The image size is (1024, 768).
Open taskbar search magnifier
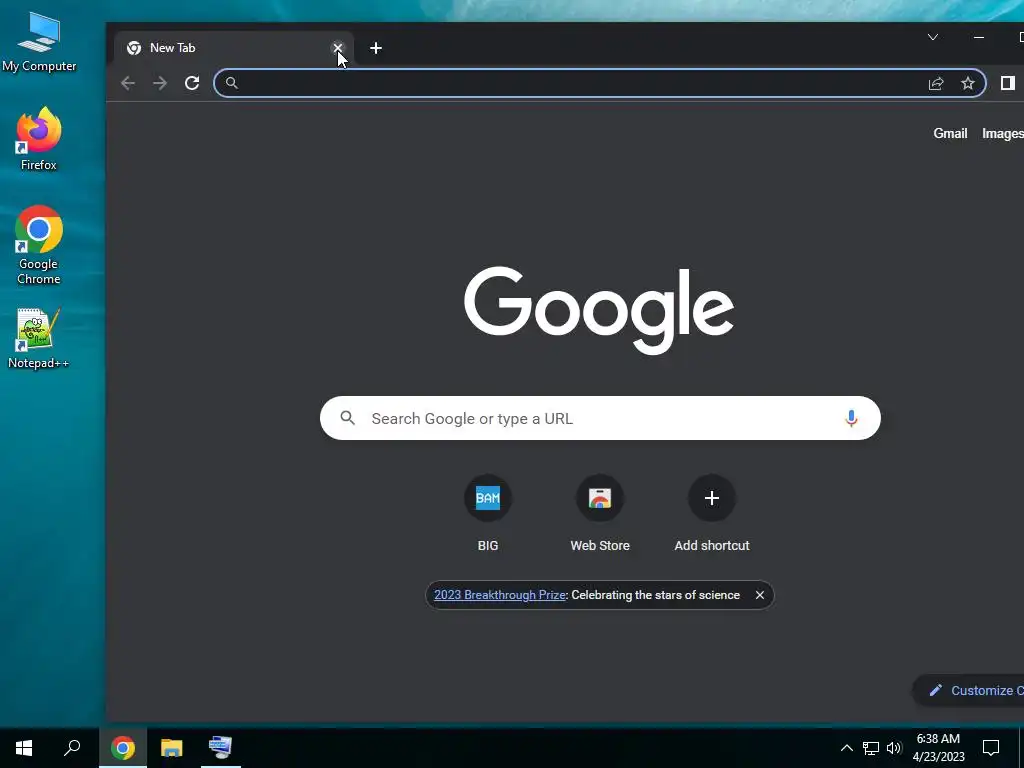click(72, 748)
